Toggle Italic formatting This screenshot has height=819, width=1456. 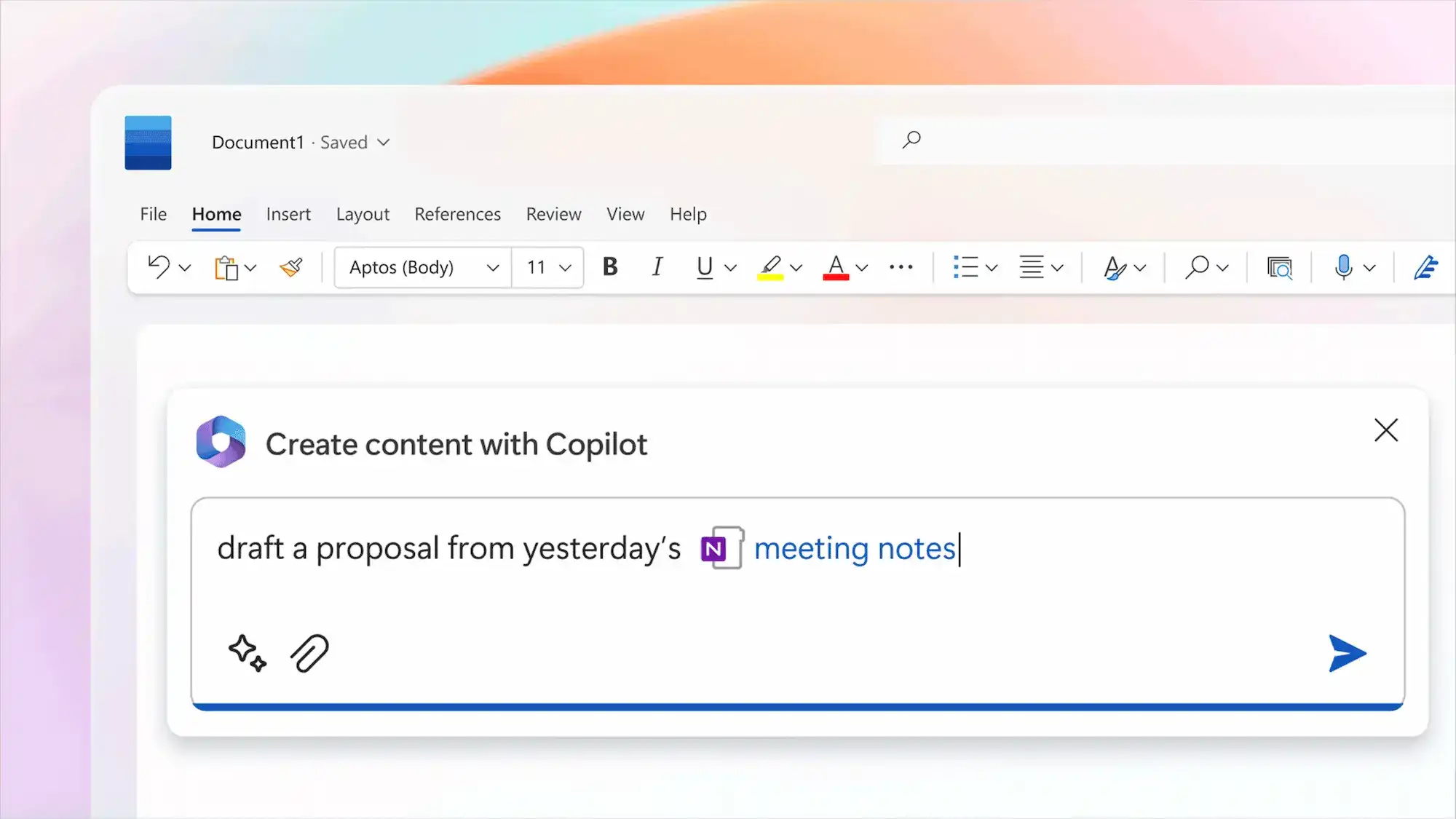657,267
